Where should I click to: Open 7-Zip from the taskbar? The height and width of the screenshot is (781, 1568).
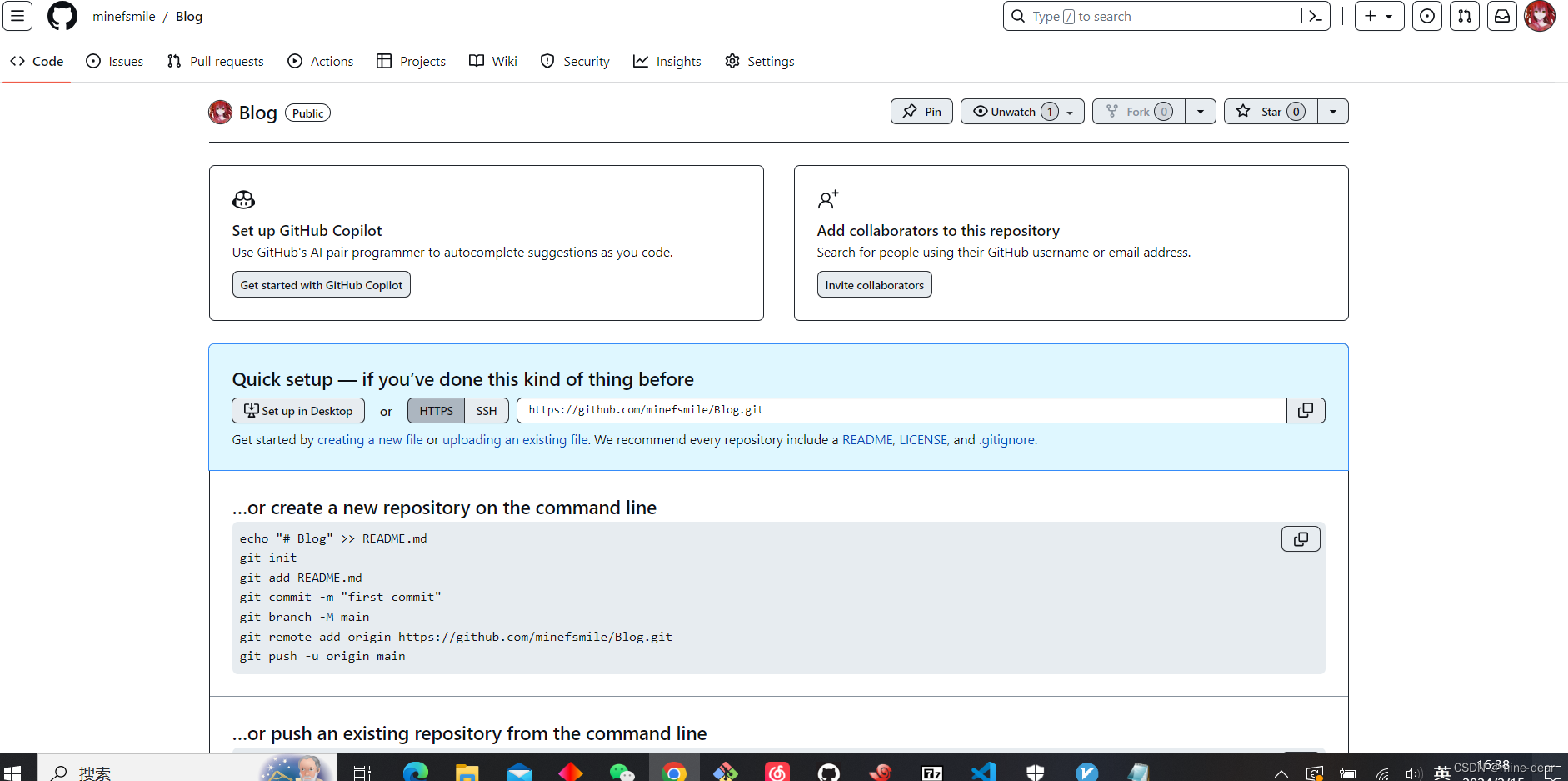coord(932,773)
